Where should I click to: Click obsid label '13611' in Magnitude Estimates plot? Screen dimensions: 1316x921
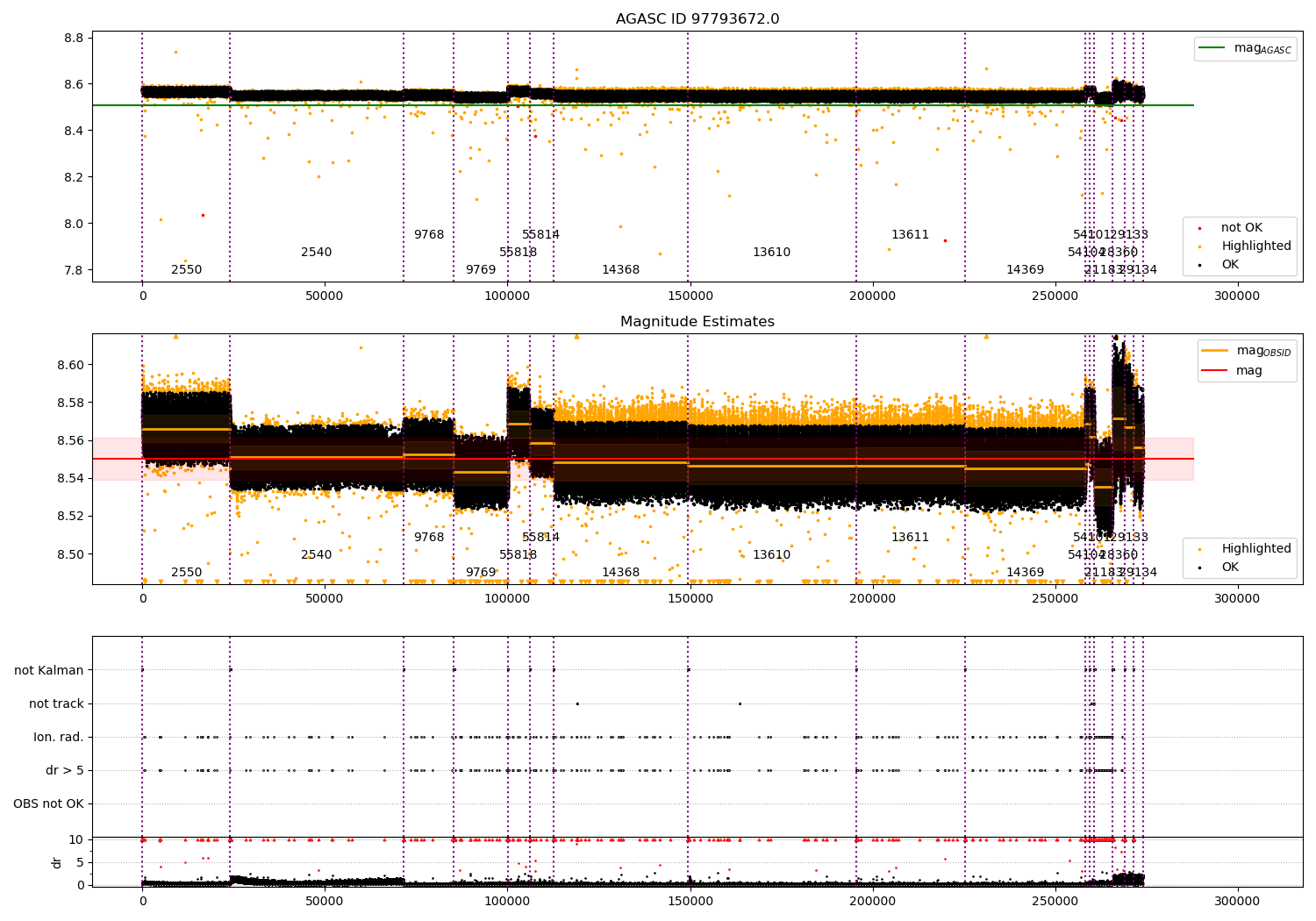click(x=911, y=538)
